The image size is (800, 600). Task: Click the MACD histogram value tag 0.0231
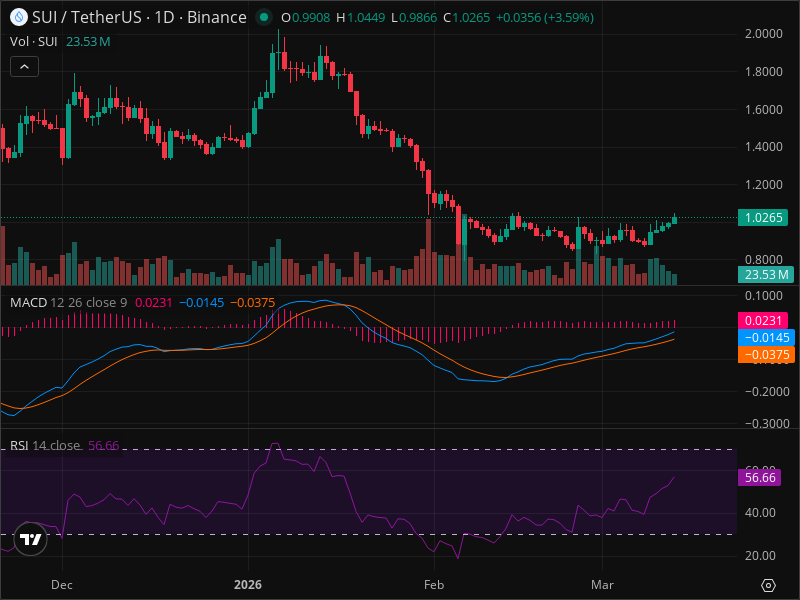tap(763, 320)
